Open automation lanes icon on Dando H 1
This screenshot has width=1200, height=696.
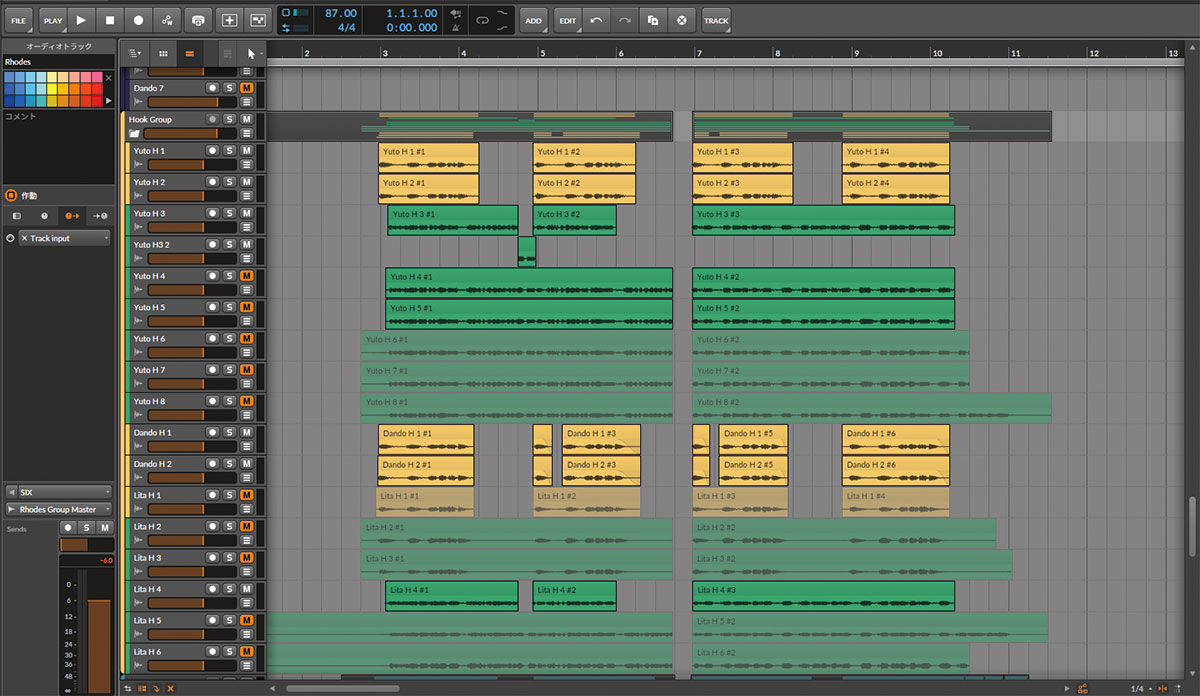tap(247, 446)
